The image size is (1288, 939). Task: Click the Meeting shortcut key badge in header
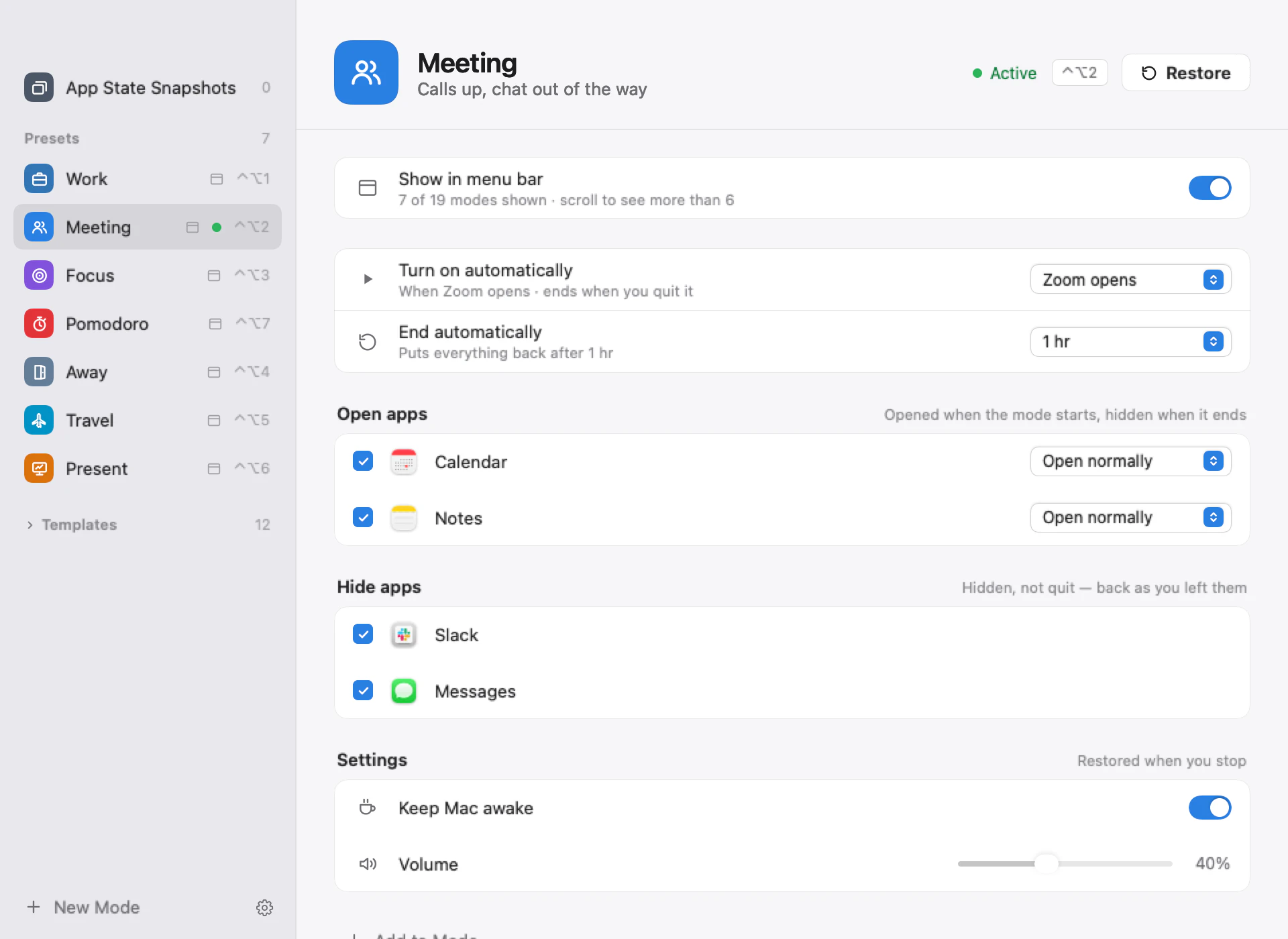[1079, 72]
